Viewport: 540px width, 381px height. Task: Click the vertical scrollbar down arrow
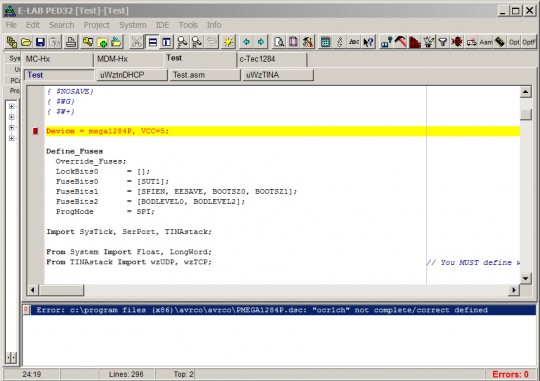[525, 278]
